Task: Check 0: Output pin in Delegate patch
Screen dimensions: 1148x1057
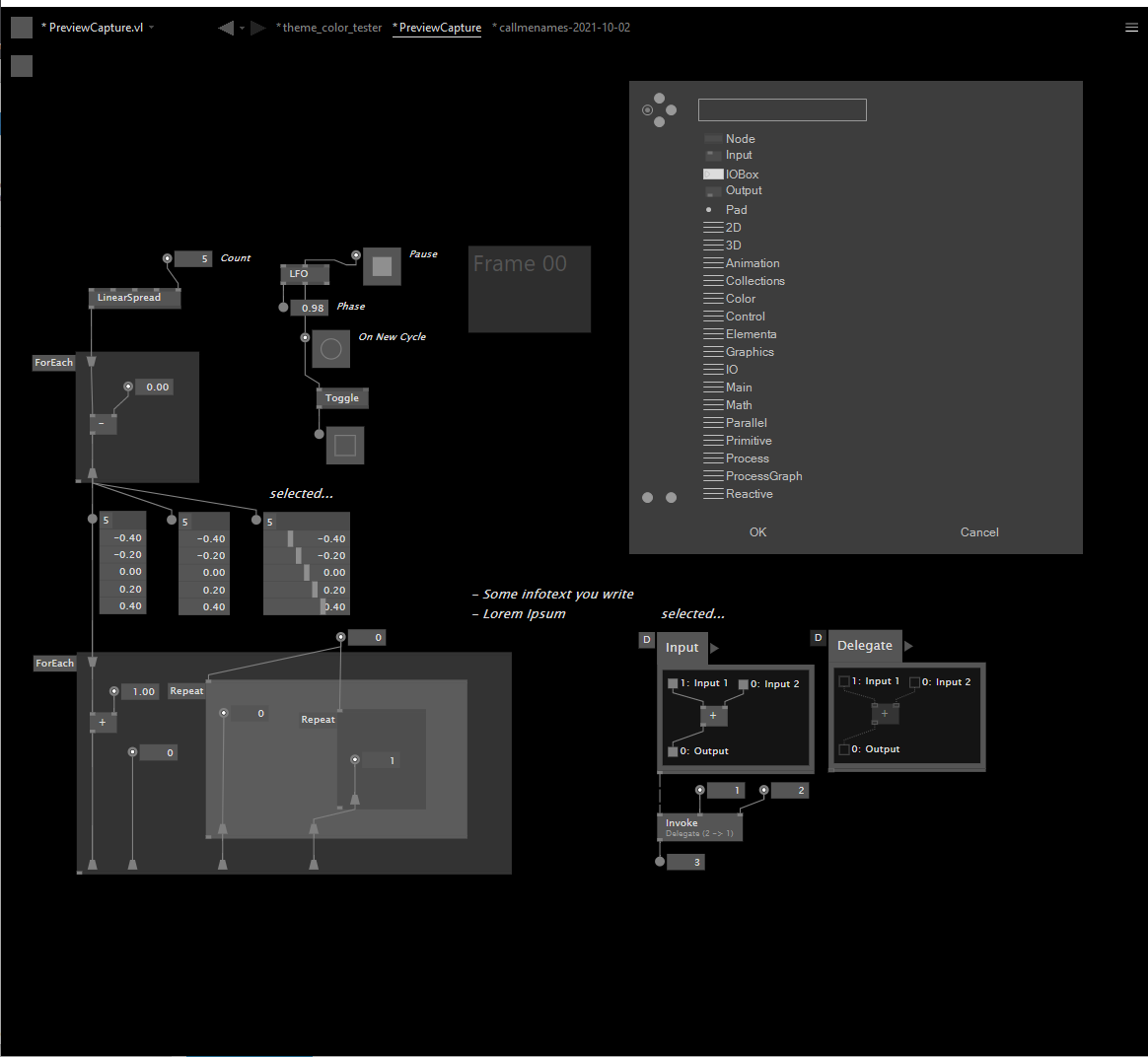Action: tap(844, 749)
